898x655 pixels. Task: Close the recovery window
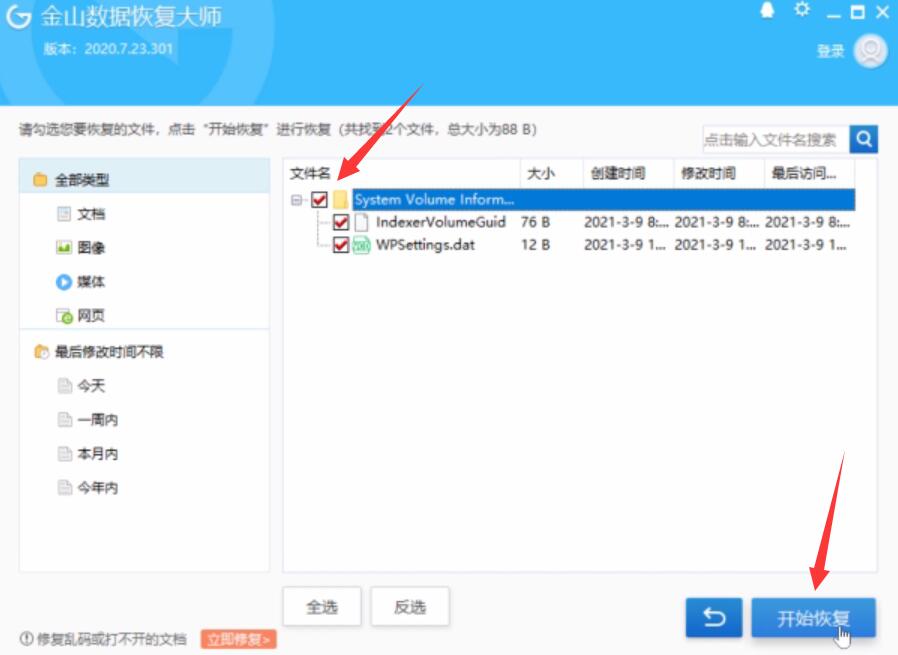(883, 12)
